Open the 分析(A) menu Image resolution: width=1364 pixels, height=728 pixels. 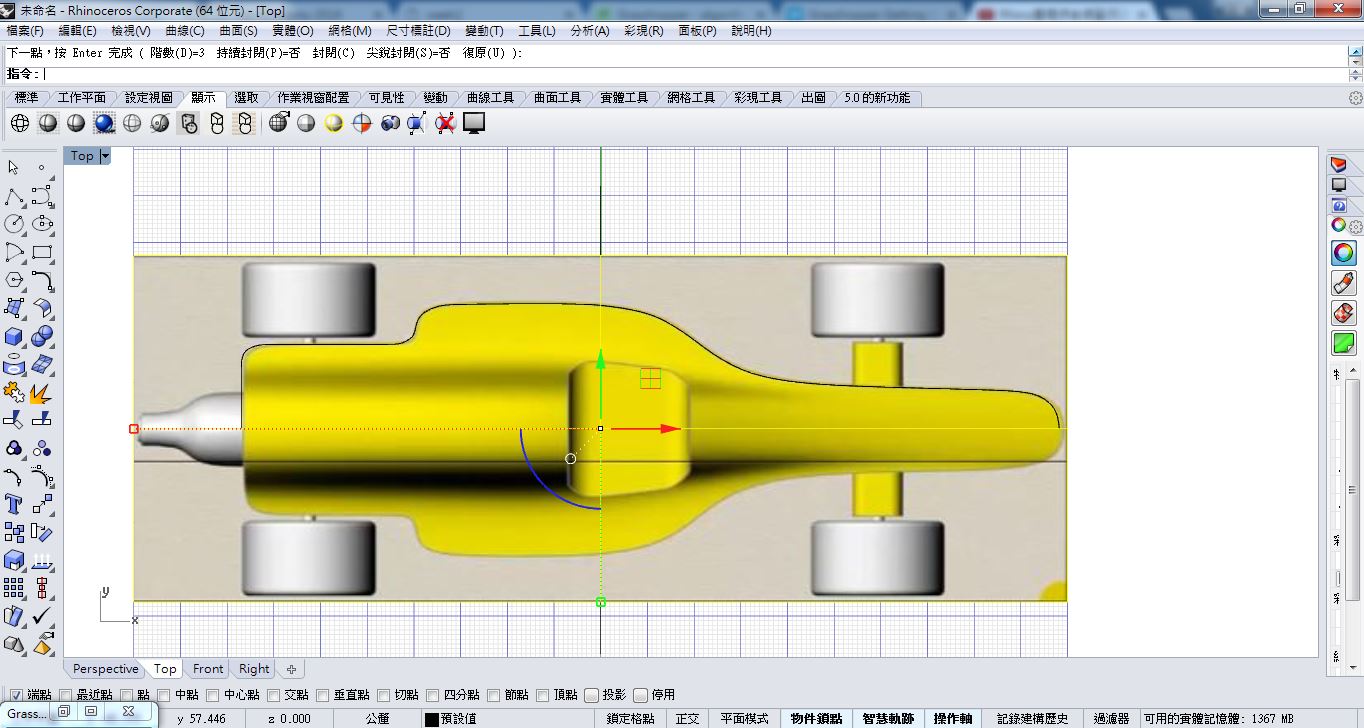click(x=590, y=31)
